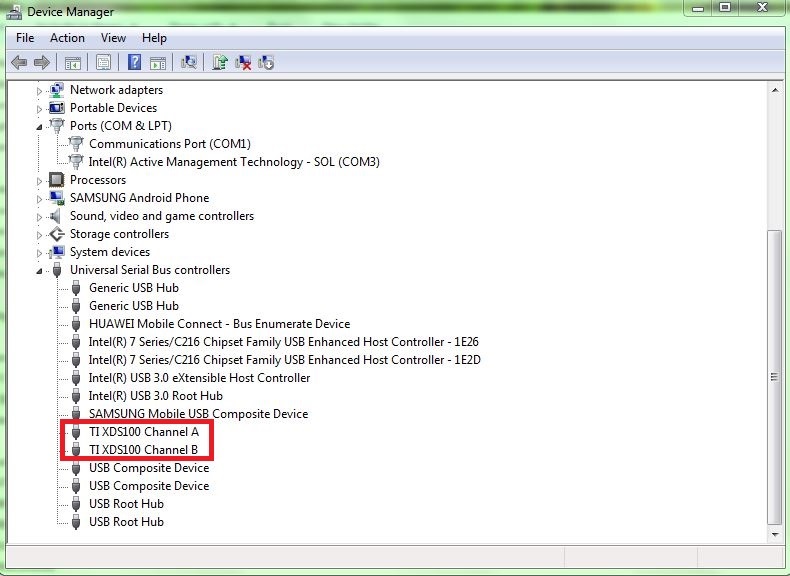790x576 pixels.
Task: Select TI XDS100 Channel A entry
Action: click(144, 432)
